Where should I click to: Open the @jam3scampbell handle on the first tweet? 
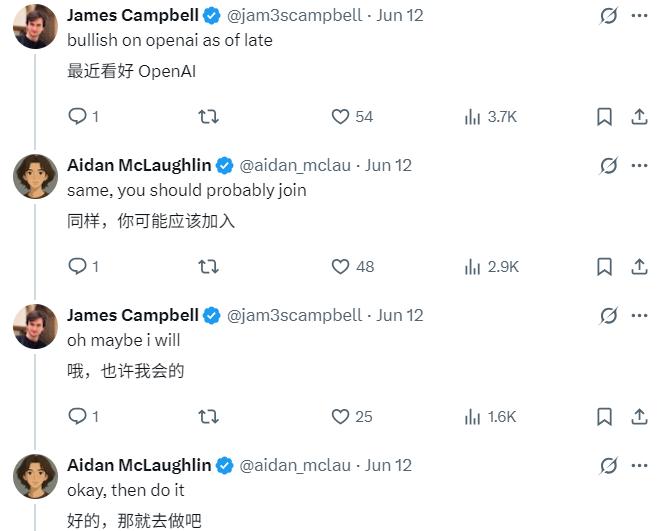[x=294, y=16]
